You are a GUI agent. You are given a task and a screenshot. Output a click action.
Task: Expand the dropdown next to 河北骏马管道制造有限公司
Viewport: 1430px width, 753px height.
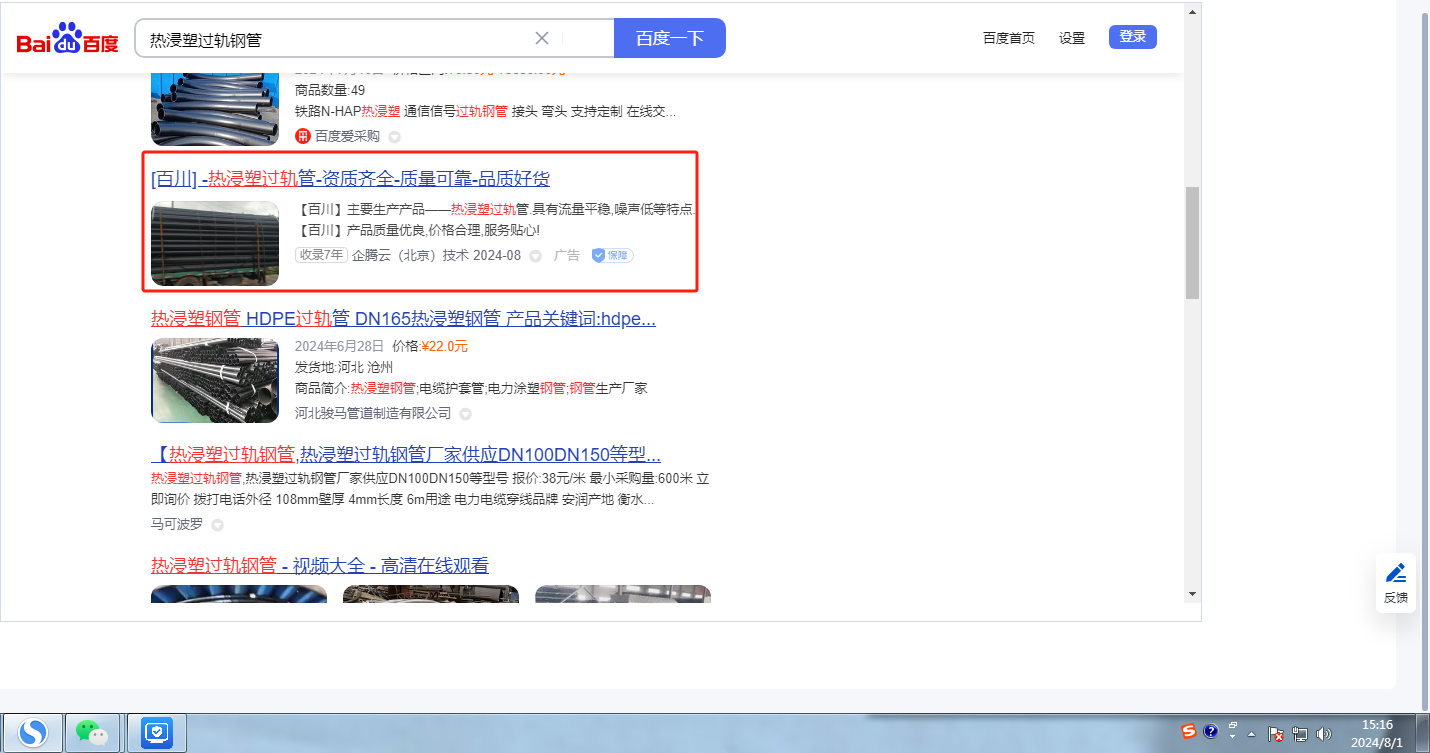point(465,414)
